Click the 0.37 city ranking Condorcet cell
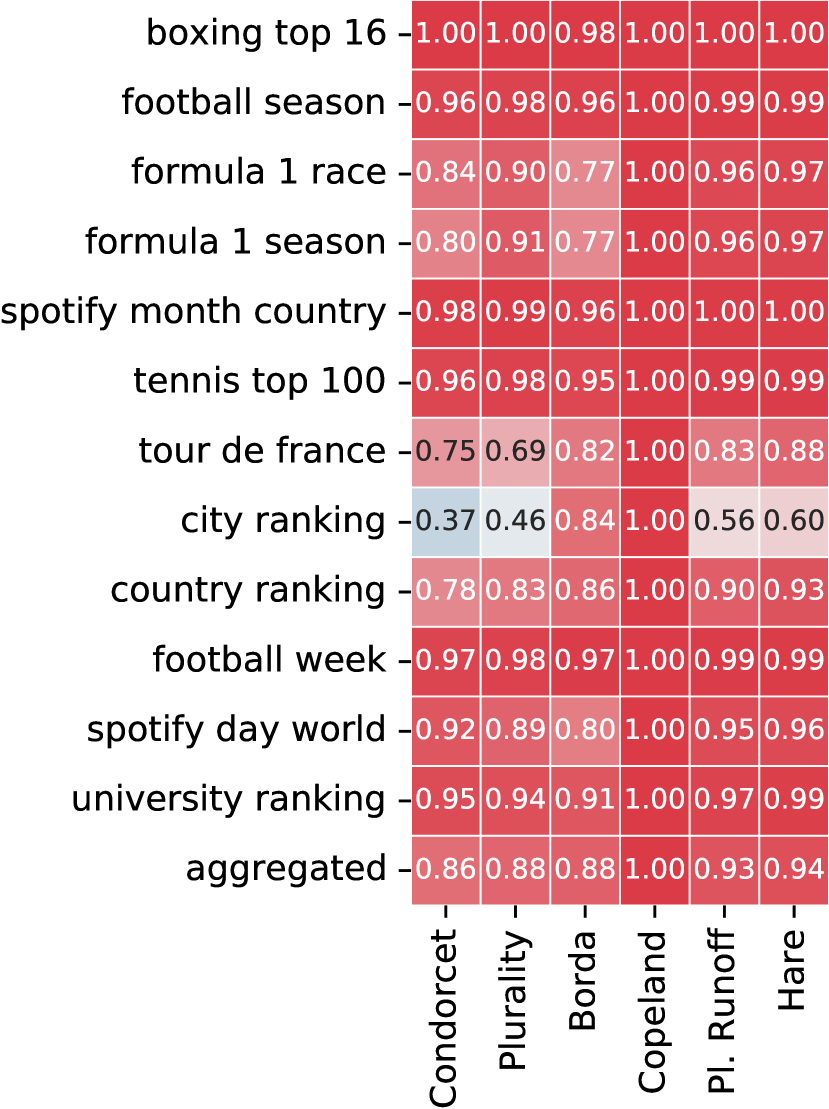 pyautogui.click(x=446, y=521)
